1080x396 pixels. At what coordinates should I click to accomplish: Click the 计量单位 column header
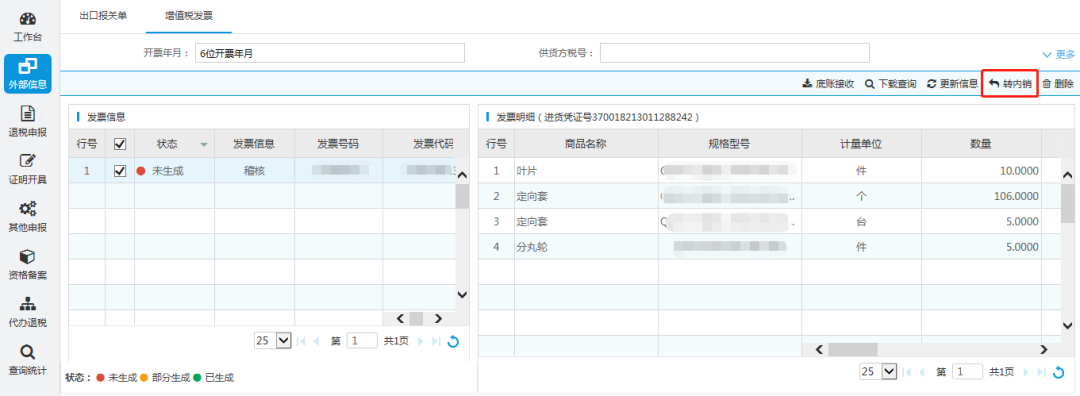[861, 144]
